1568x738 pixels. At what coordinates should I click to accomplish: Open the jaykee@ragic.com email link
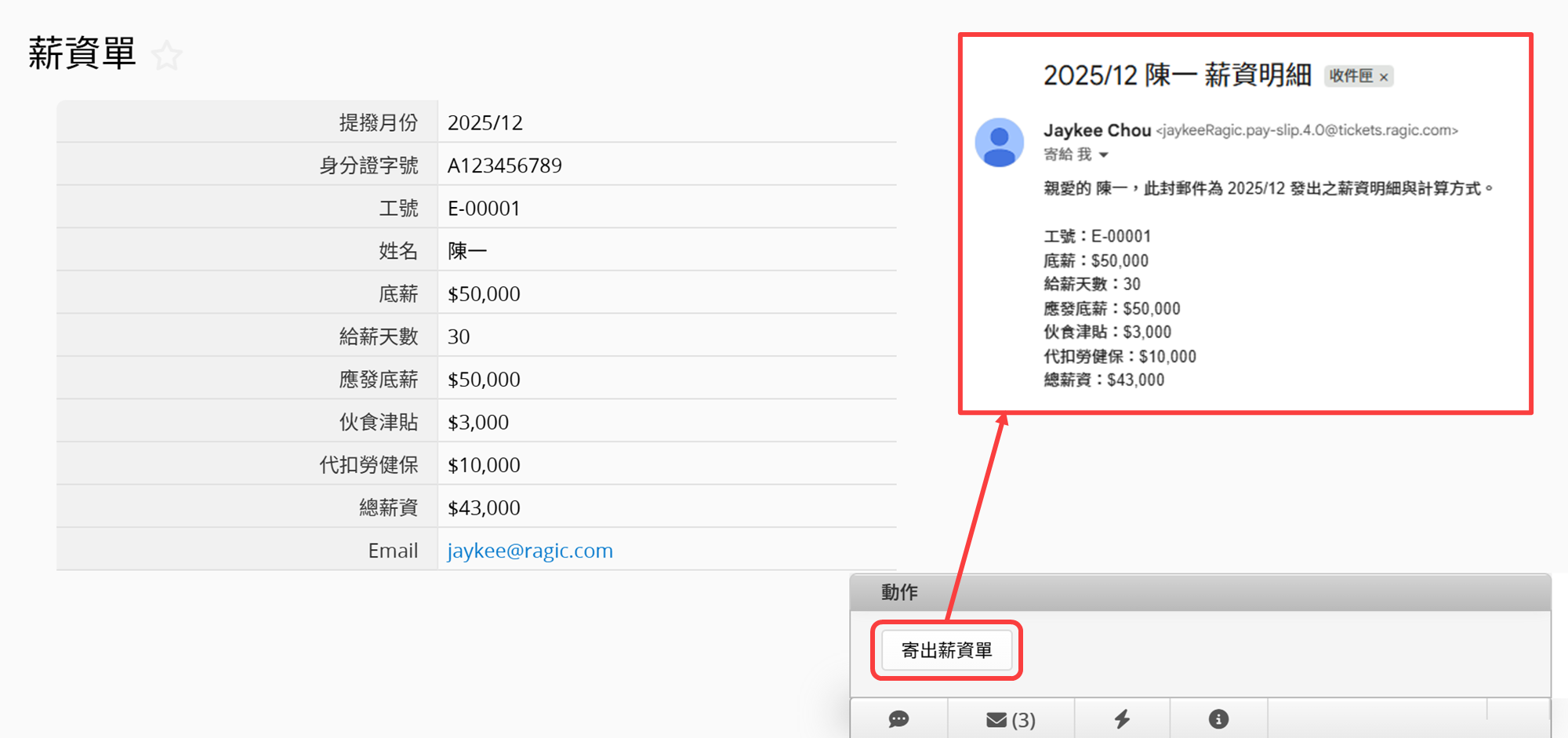[530, 551]
